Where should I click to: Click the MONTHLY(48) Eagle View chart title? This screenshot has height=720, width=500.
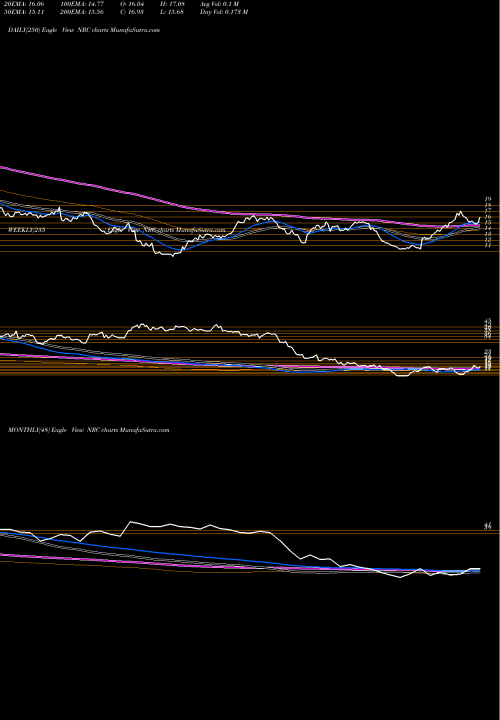pyautogui.click(x=89, y=430)
